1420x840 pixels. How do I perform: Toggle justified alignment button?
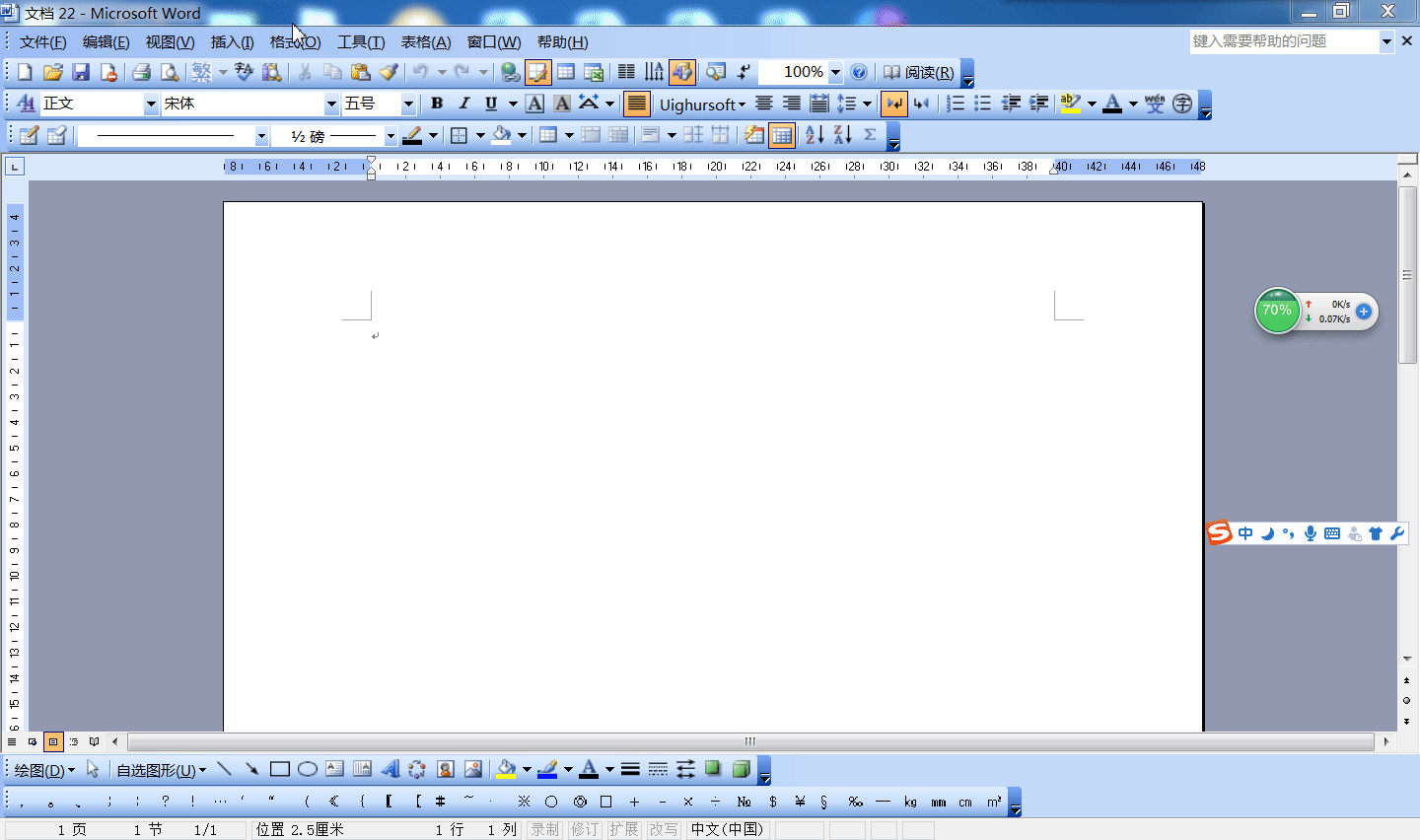click(x=637, y=104)
